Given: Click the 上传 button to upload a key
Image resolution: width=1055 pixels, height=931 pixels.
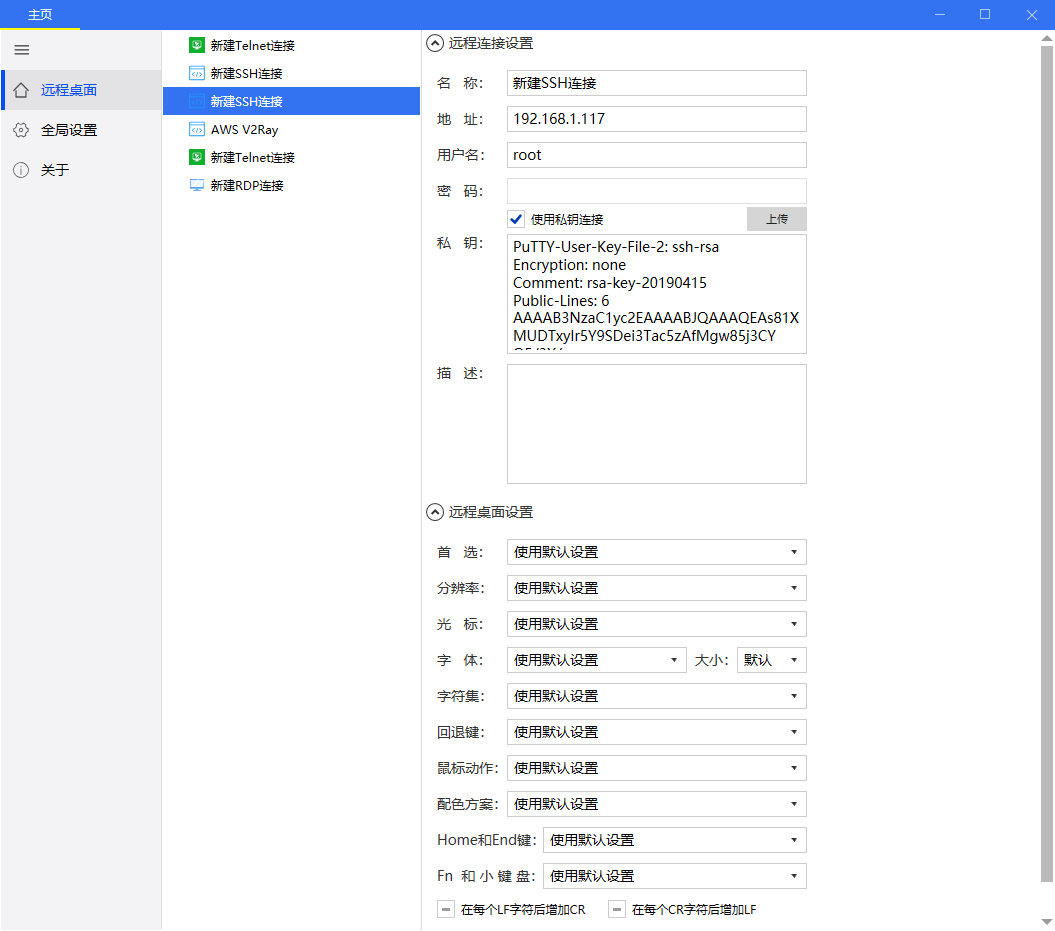Looking at the screenshot, I should pos(776,219).
